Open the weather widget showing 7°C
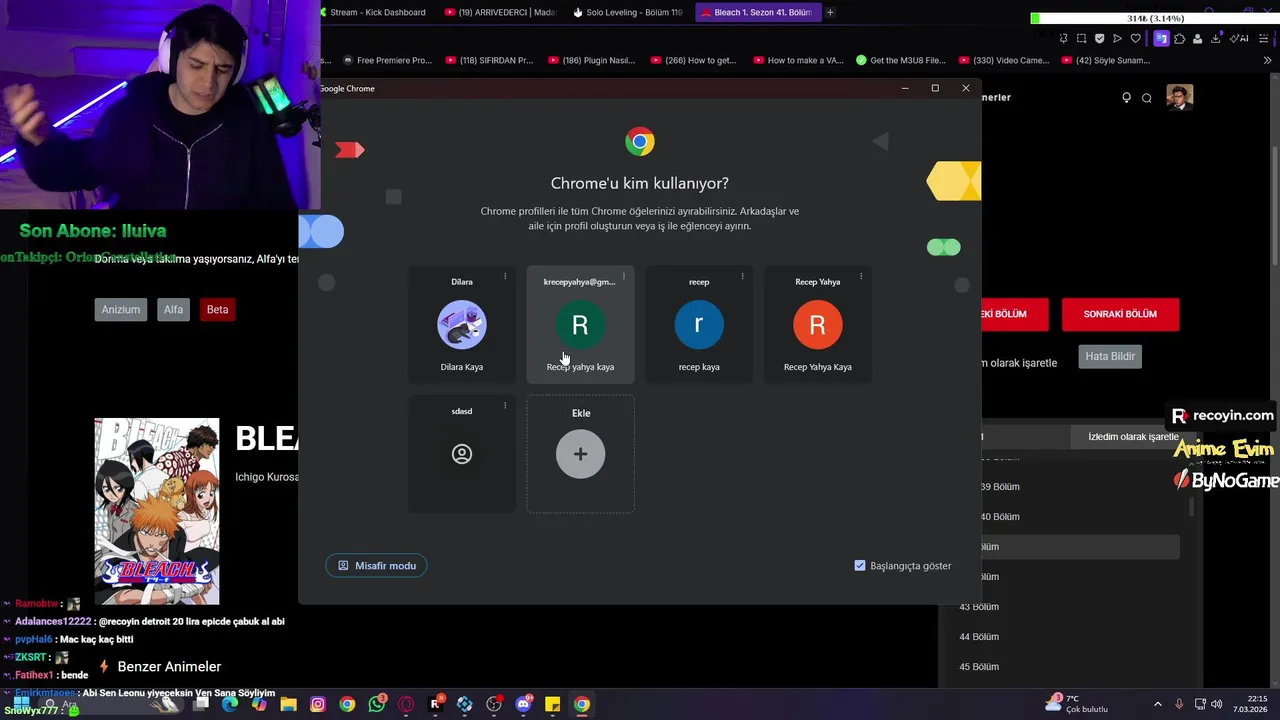The width and height of the screenshot is (1280, 720). pos(1078,704)
